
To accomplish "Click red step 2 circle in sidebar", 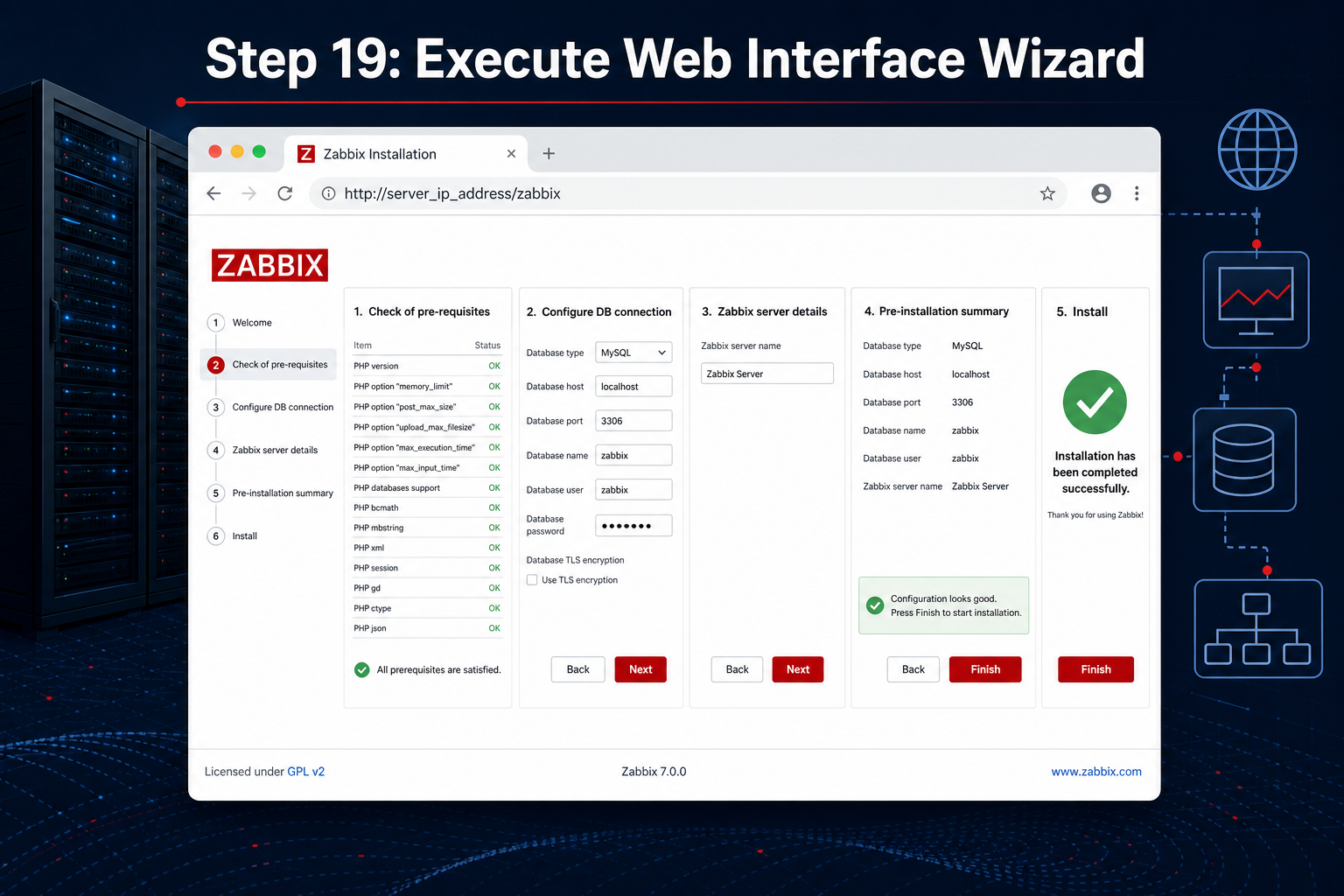I will click(x=216, y=365).
